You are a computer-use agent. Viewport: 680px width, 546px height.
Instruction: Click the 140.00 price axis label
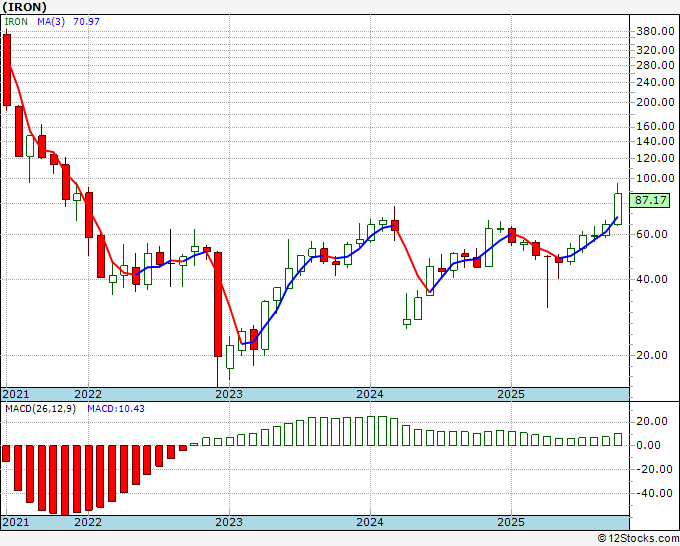pyautogui.click(x=655, y=141)
